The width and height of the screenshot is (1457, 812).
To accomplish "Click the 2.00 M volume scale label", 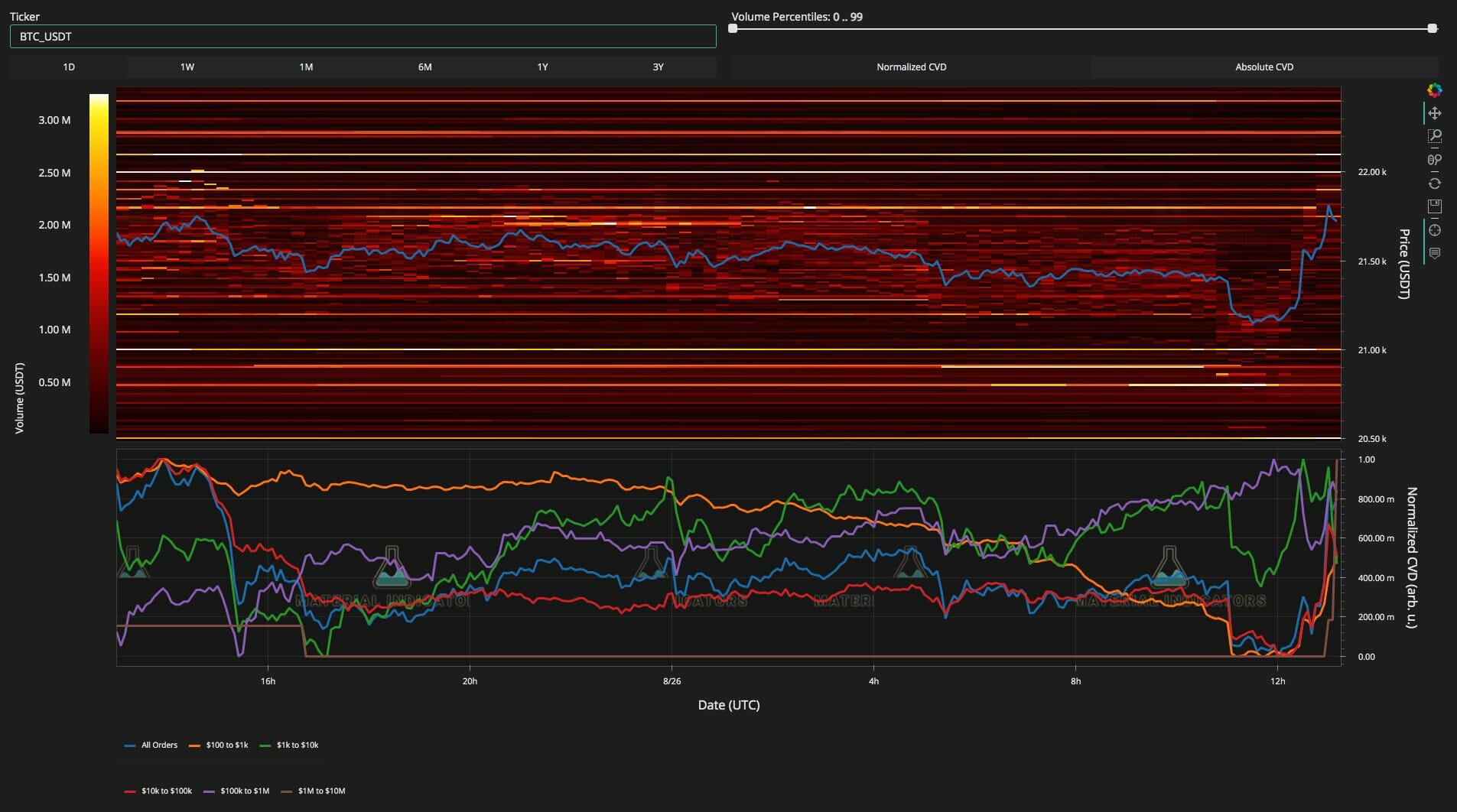I will coord(54,225).
